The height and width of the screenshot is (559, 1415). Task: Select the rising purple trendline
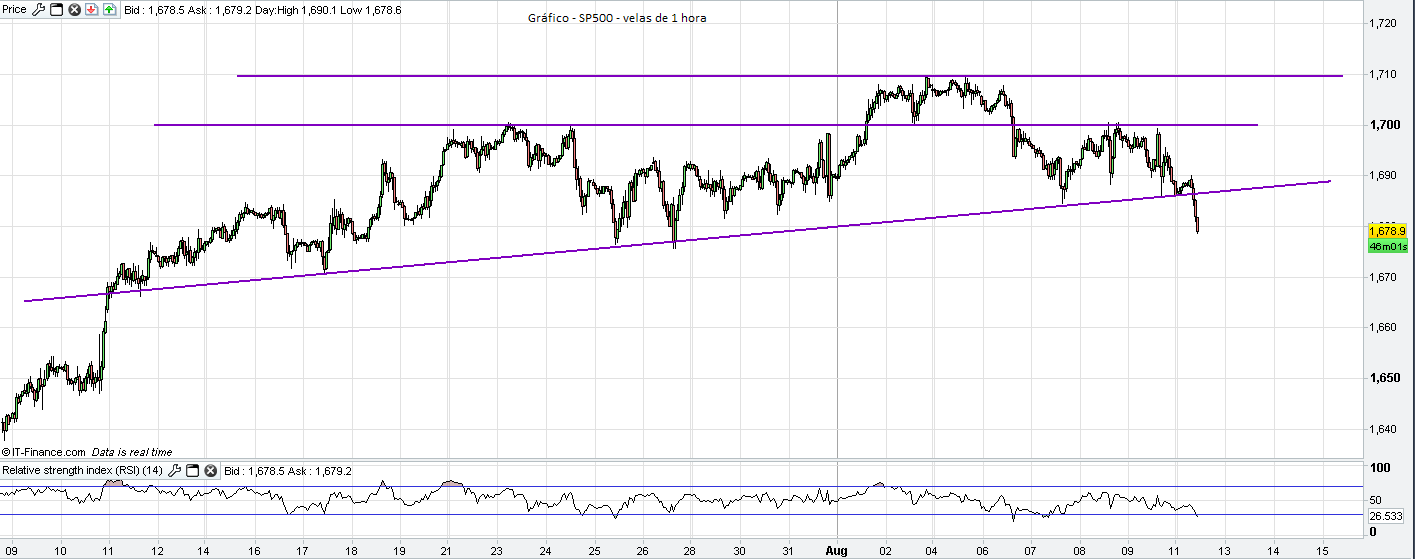coord(676,241)
